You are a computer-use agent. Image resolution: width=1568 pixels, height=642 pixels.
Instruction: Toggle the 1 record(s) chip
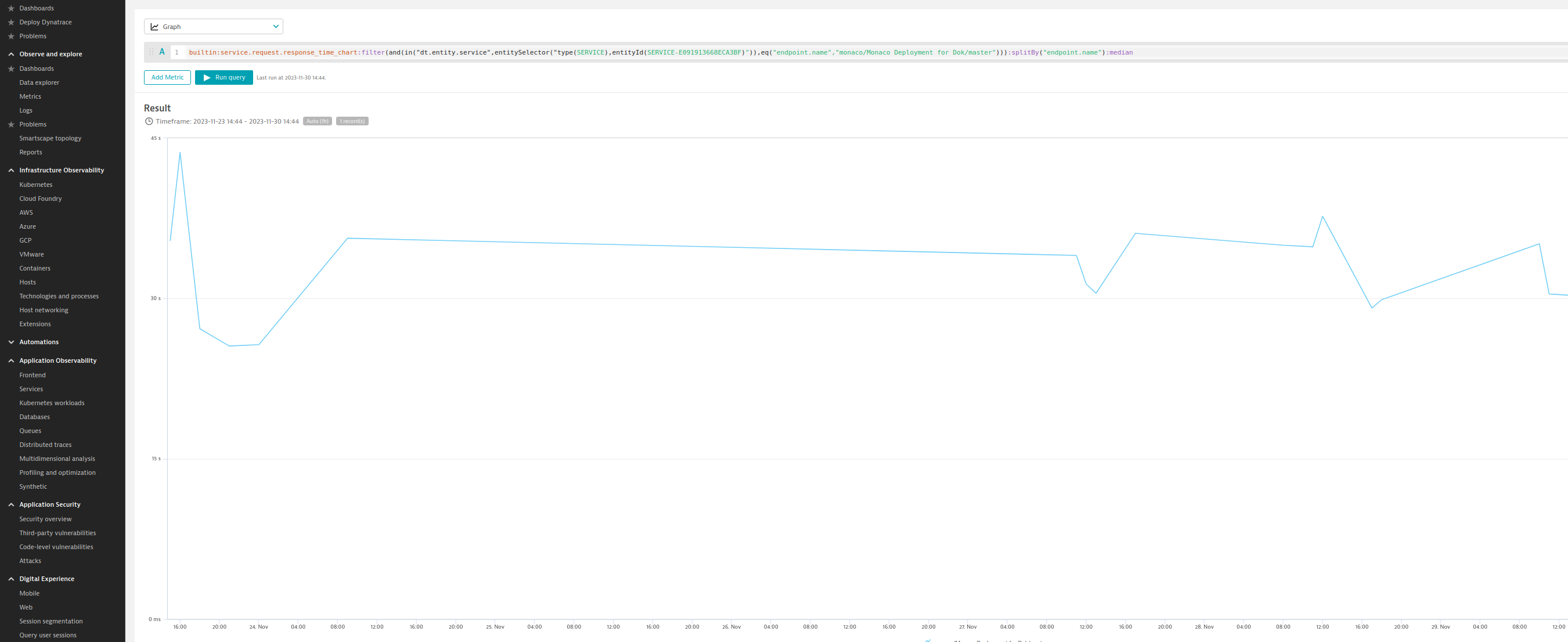(x=352, y=121)
